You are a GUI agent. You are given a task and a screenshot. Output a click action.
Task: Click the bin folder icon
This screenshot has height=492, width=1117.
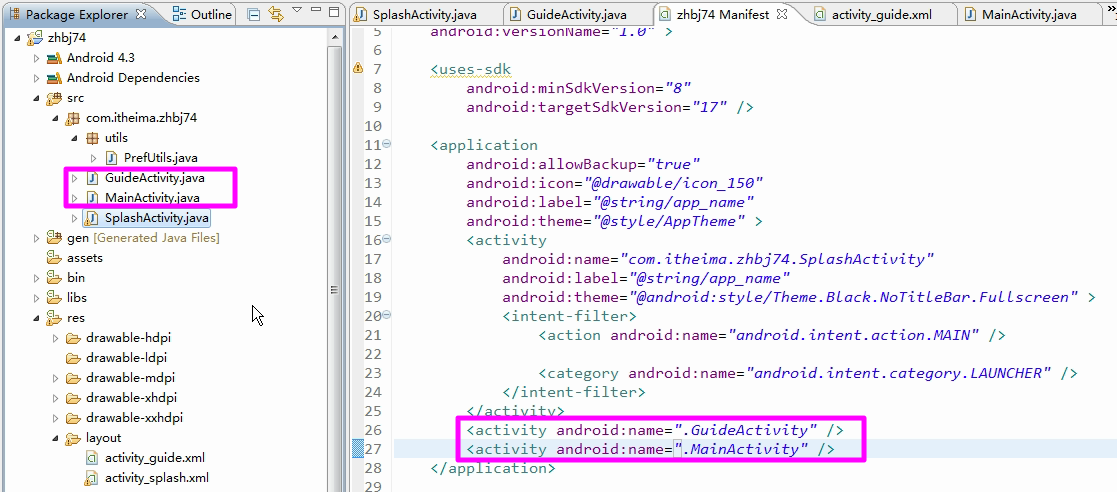tap(54, 277)
